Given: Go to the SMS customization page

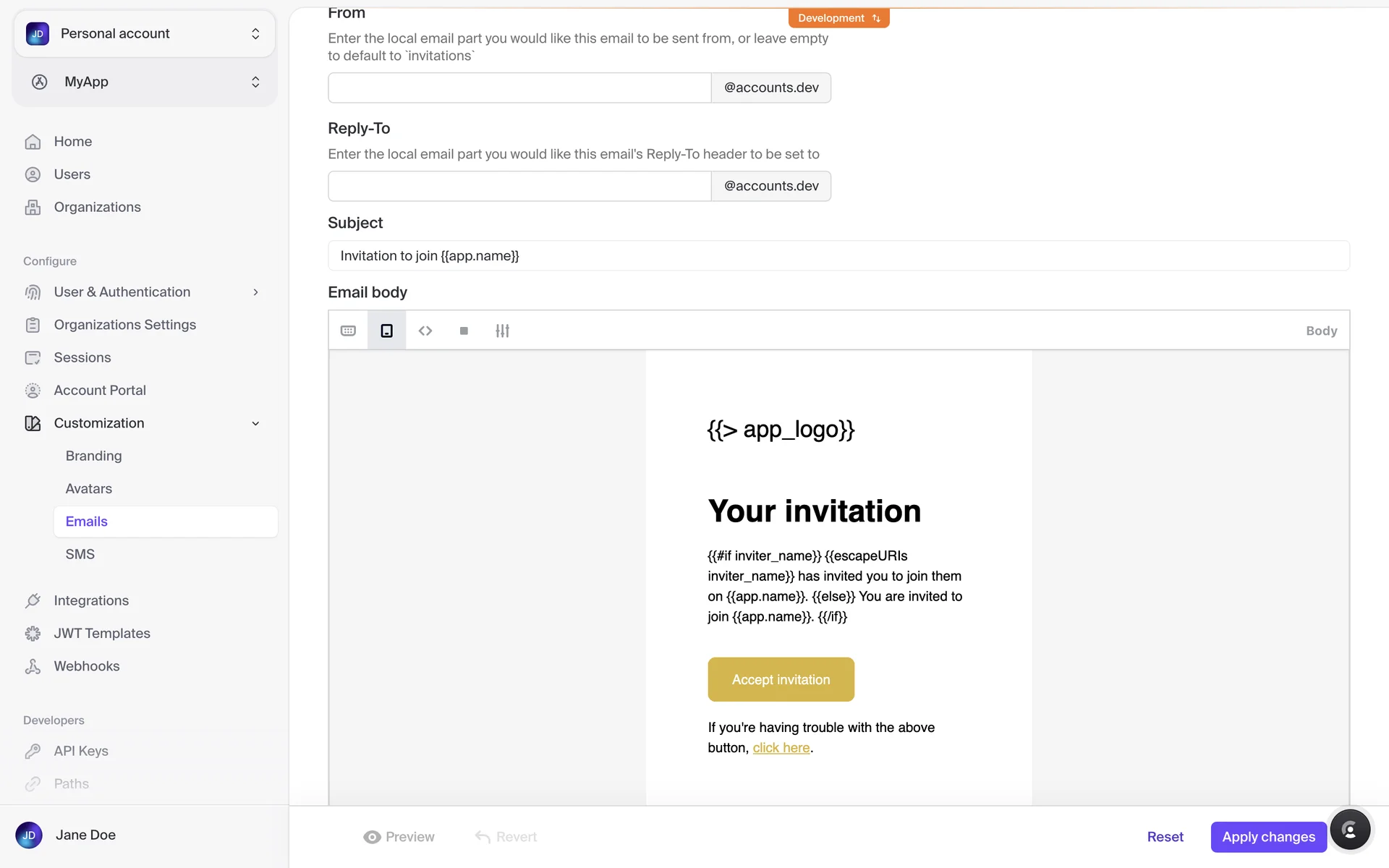Looking at the screenshot, I should click(x=80, y=554).
